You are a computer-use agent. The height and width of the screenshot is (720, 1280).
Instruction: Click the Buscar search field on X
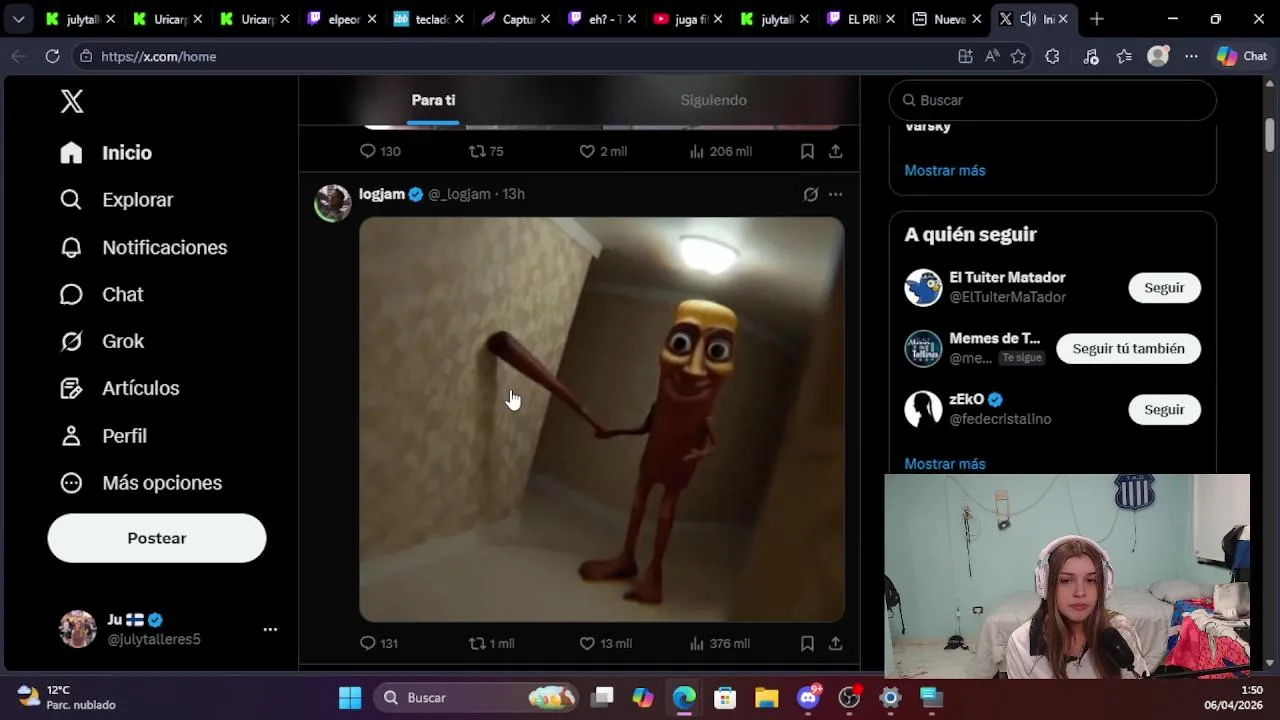tap(1053, 100)
